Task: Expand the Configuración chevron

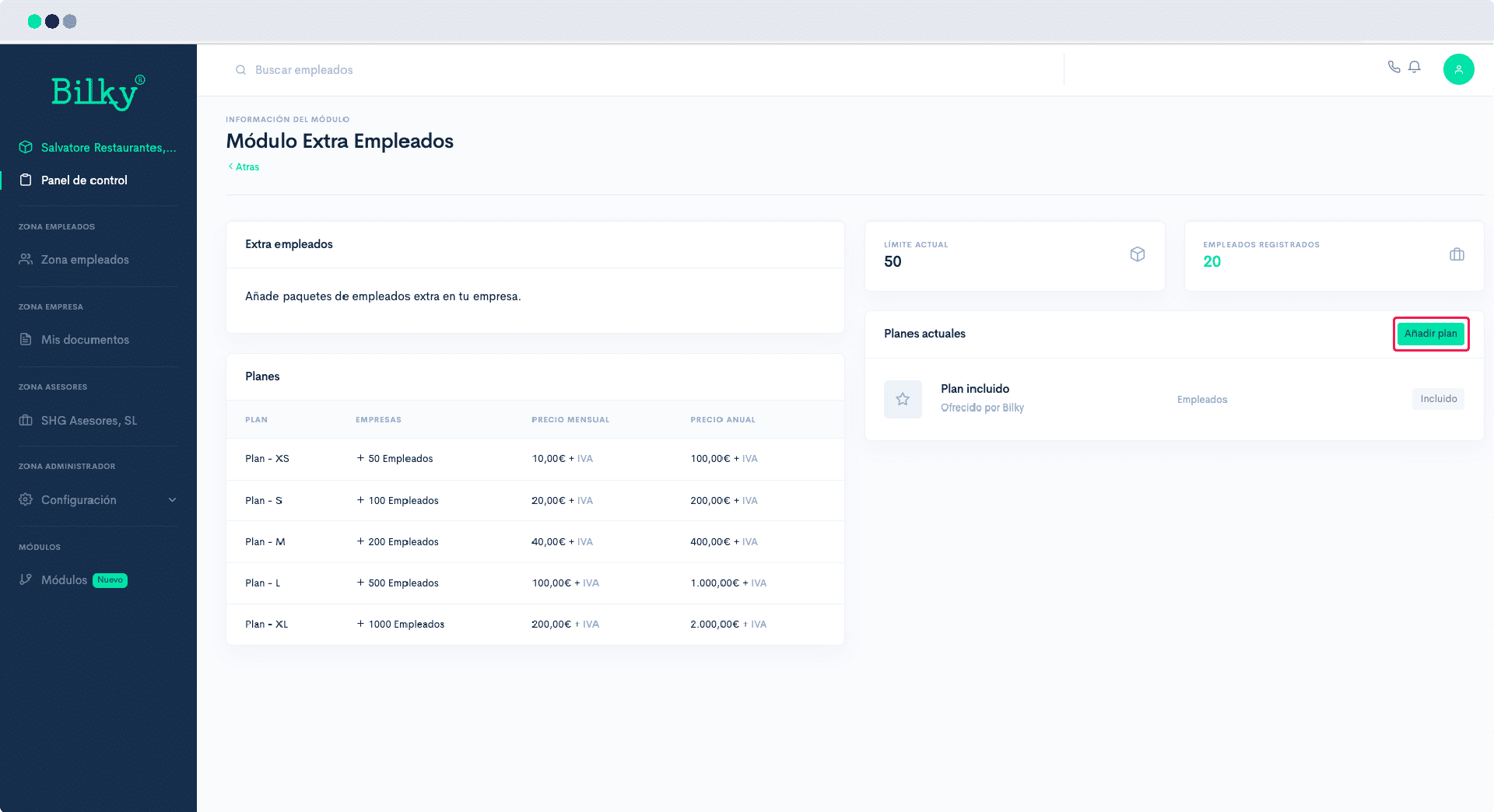Action: point(172,500)
